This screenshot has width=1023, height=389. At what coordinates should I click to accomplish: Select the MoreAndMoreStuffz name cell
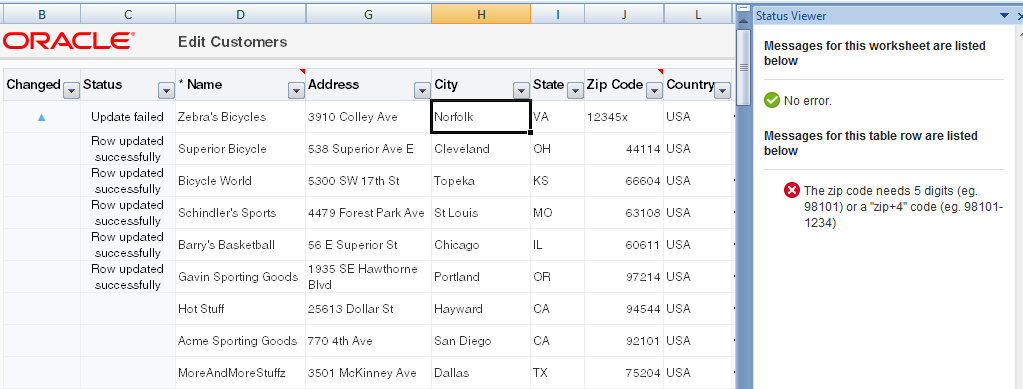coord(241,373)
